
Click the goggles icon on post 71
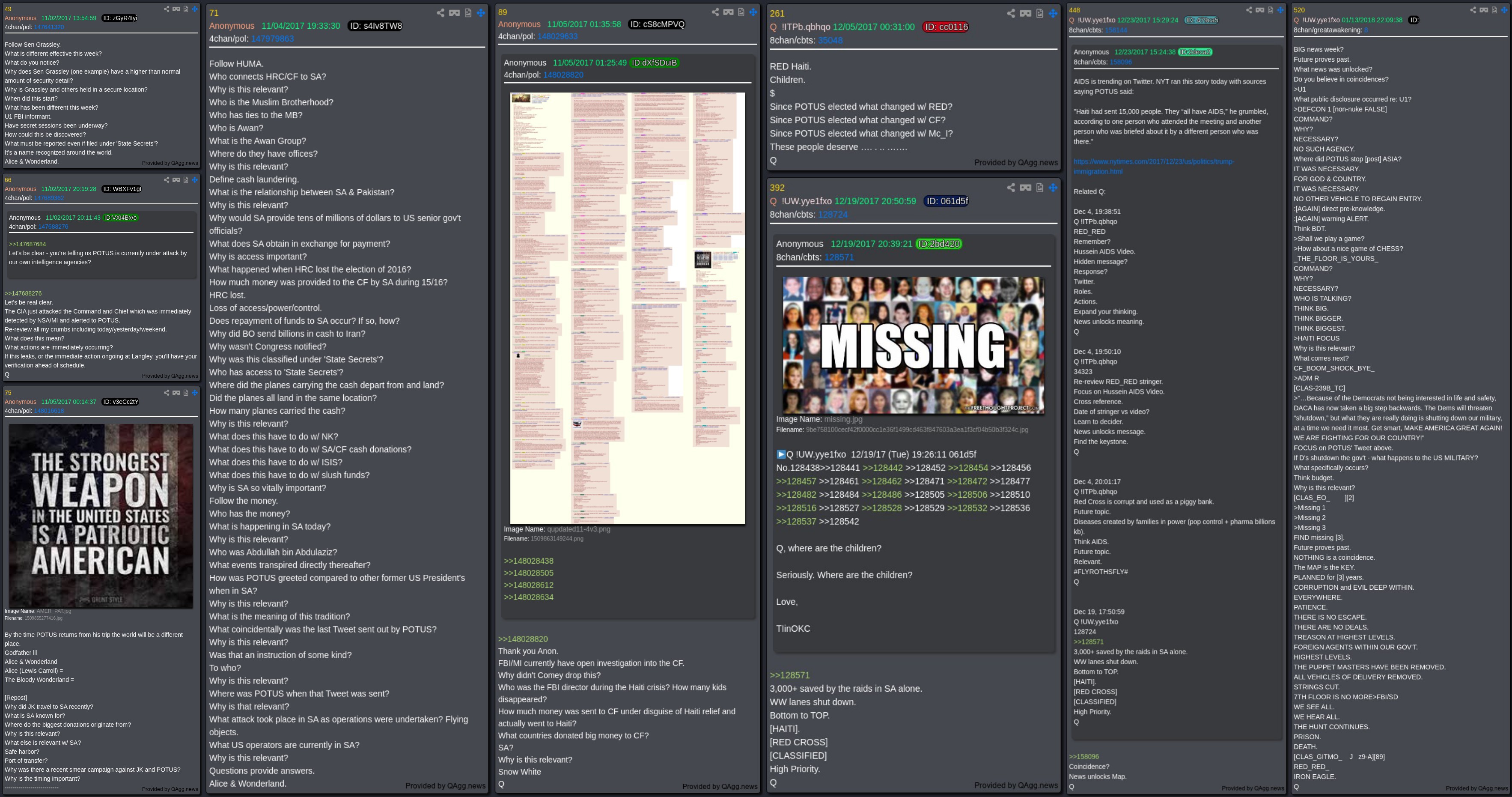(454, 13)
